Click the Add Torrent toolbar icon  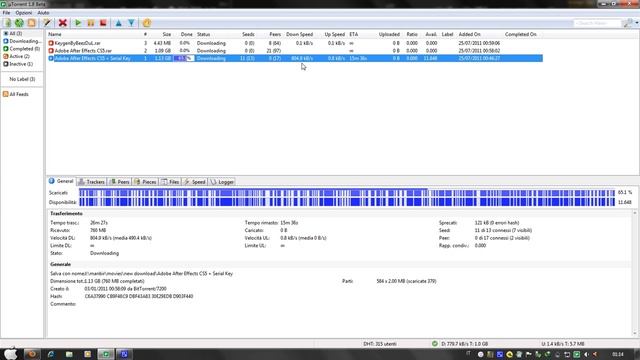7,23
